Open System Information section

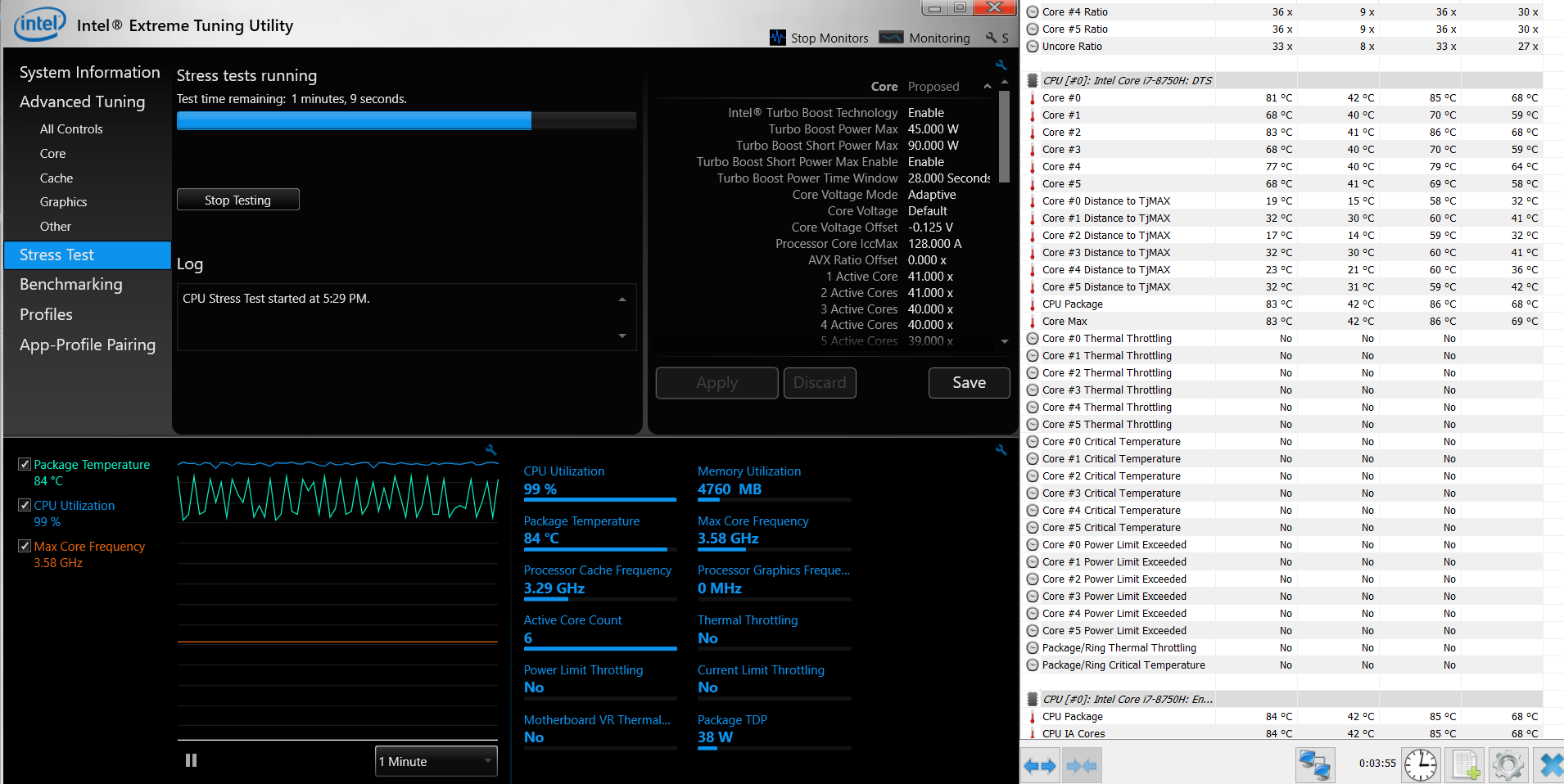click(90, 72)
